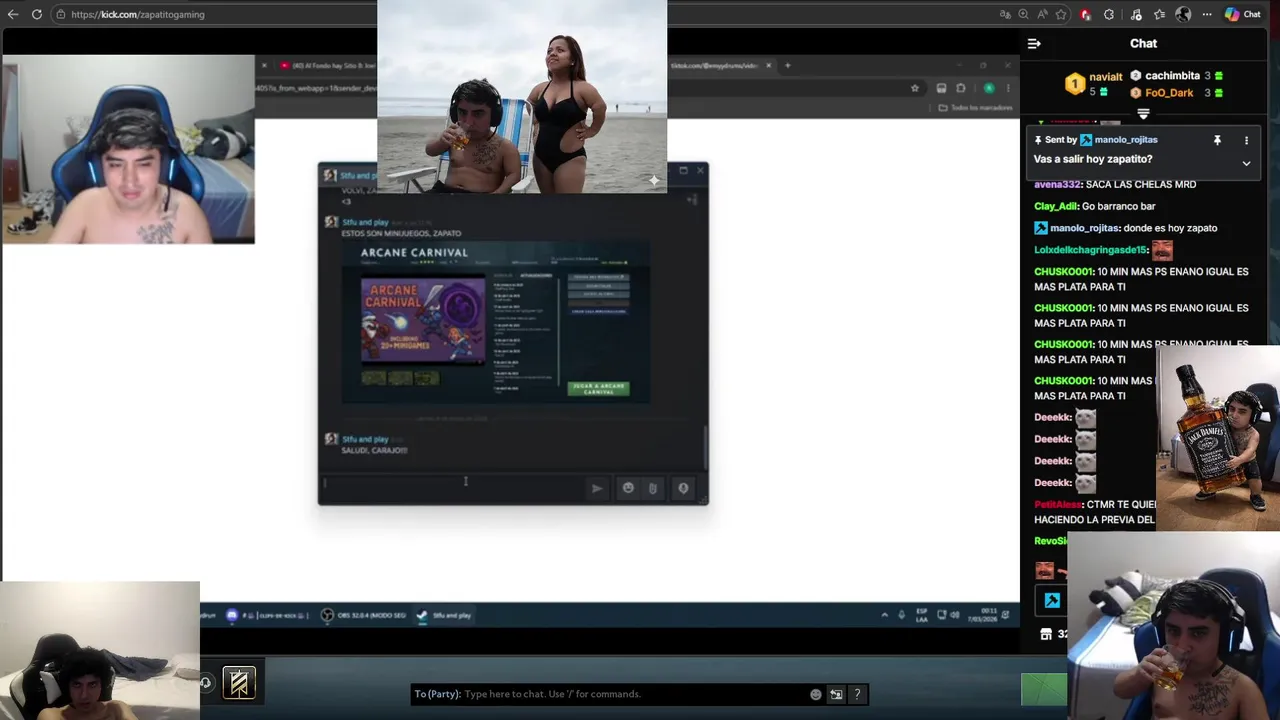The height and width of the screenshot is (720, 1280).
Task: Click 'Go barranco bar' chat message
Action: [x=1118, y=206]
